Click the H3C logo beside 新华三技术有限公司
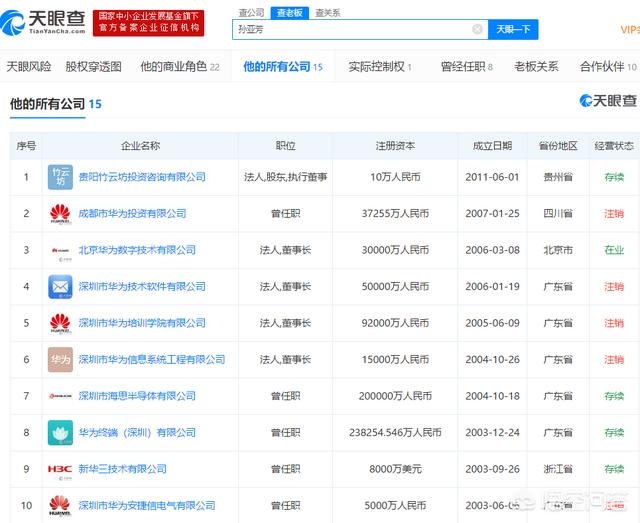 point(60,470)
